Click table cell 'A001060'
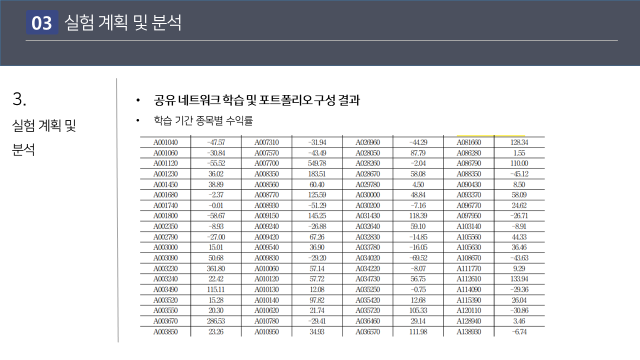Screen dimensions: 640x360 pyautogui.click(x=166, y=153)
